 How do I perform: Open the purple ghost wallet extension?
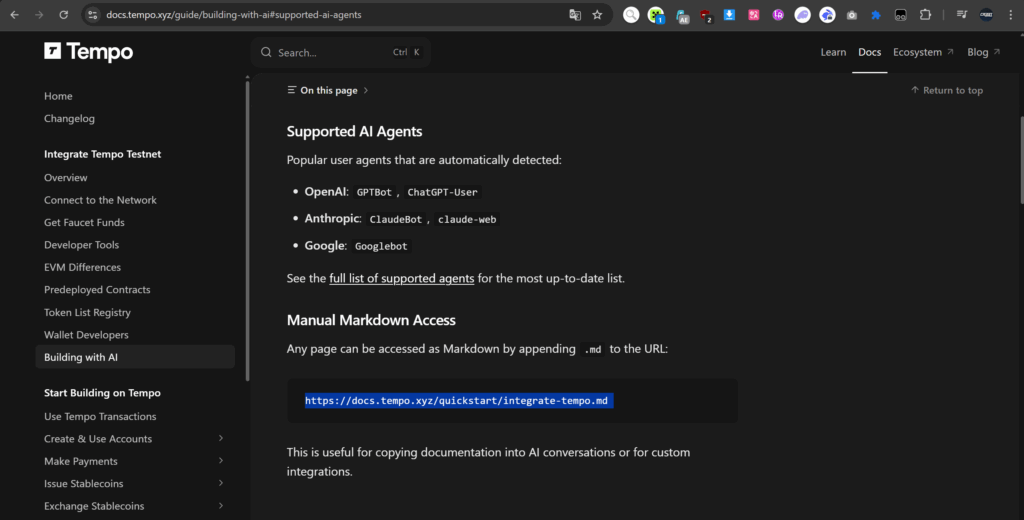pos(803,14)
